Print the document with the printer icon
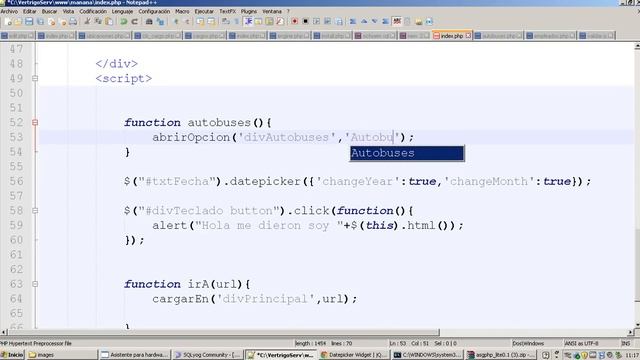Screen dimensions: 640x360 [x=73, y=21]
